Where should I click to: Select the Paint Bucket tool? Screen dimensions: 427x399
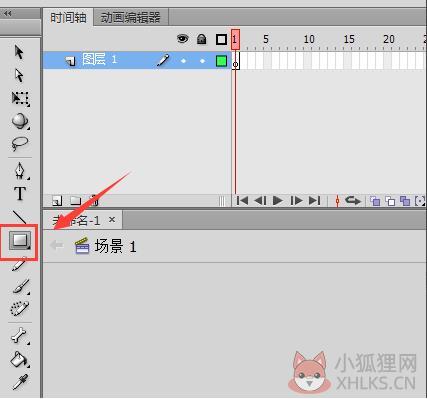(x=20, y=359)
